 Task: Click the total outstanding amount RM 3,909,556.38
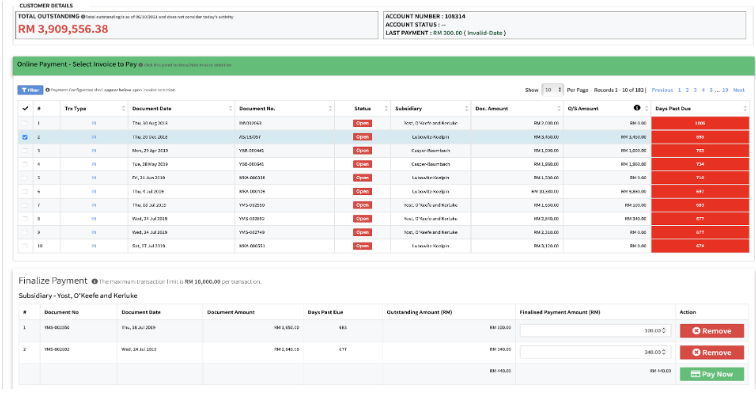click(63, 29)
